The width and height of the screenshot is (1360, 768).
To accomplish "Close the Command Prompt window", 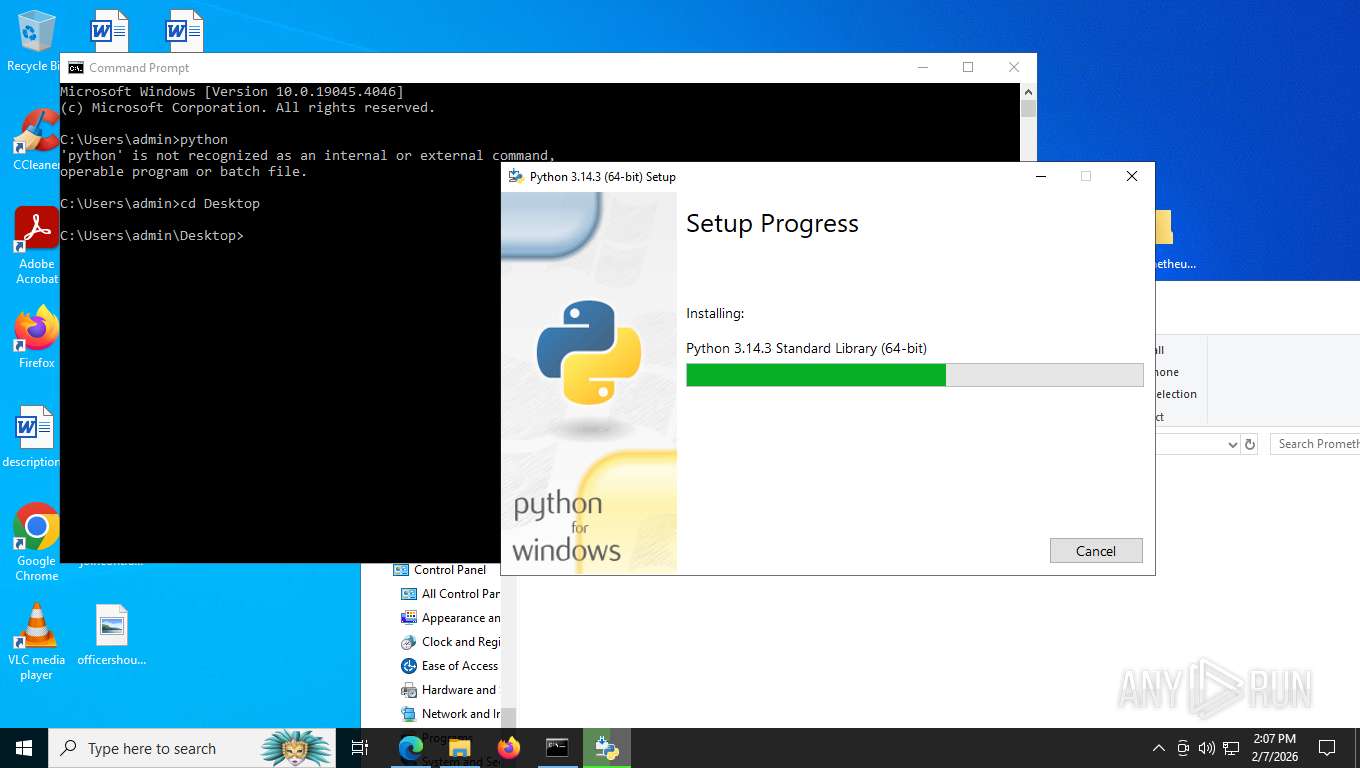I will tap(1014, 67).
